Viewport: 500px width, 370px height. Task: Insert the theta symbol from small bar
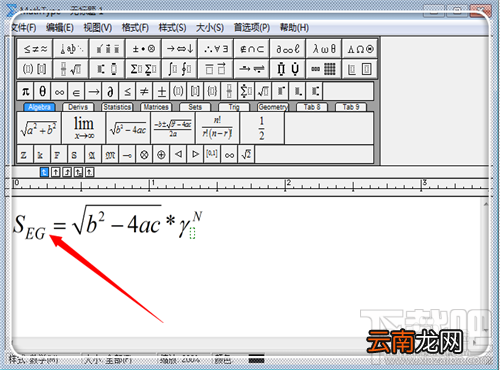coord(43,91)
